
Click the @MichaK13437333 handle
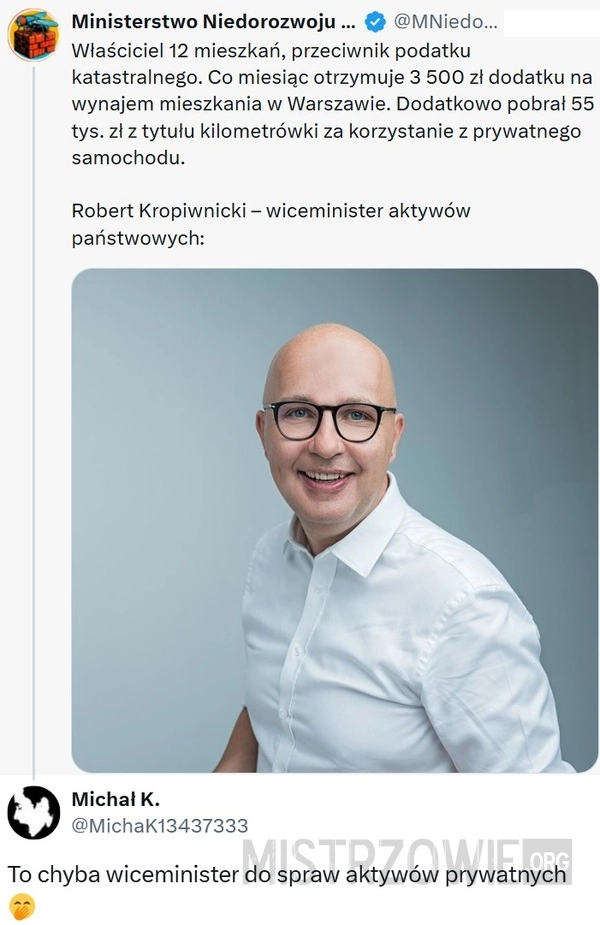160,825
